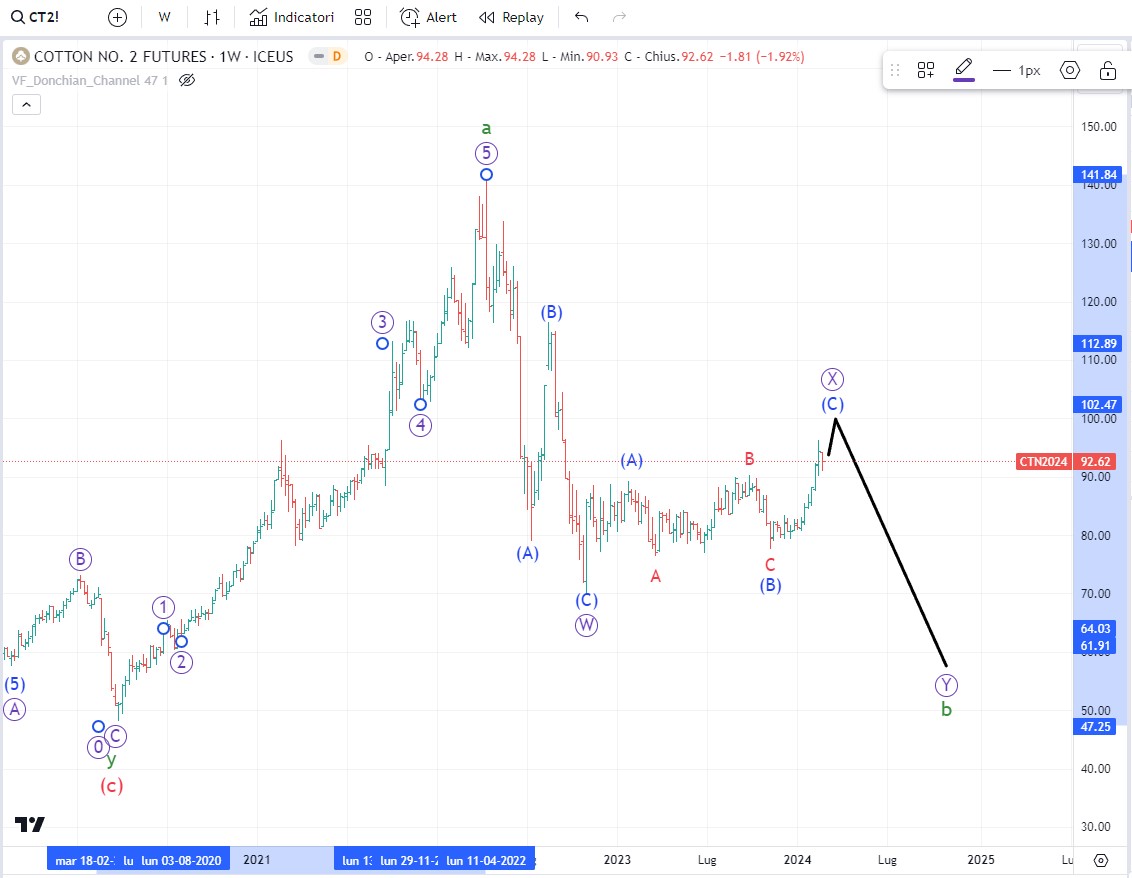Click the 141.84 price axis label
The height and width of the screenshot is (878, 1132).
click(1099, 175)
